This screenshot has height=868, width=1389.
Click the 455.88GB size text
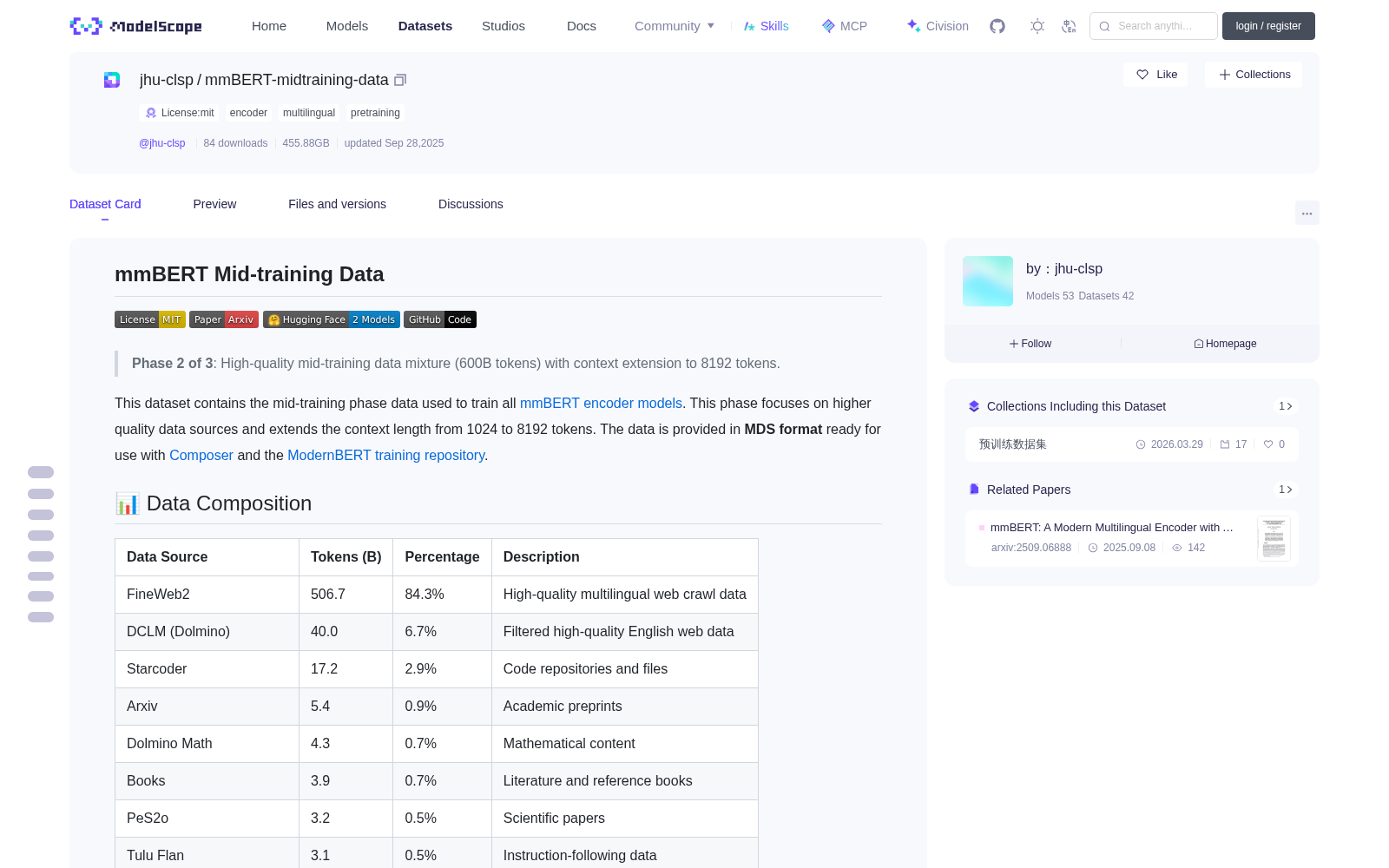pos(306,143)
